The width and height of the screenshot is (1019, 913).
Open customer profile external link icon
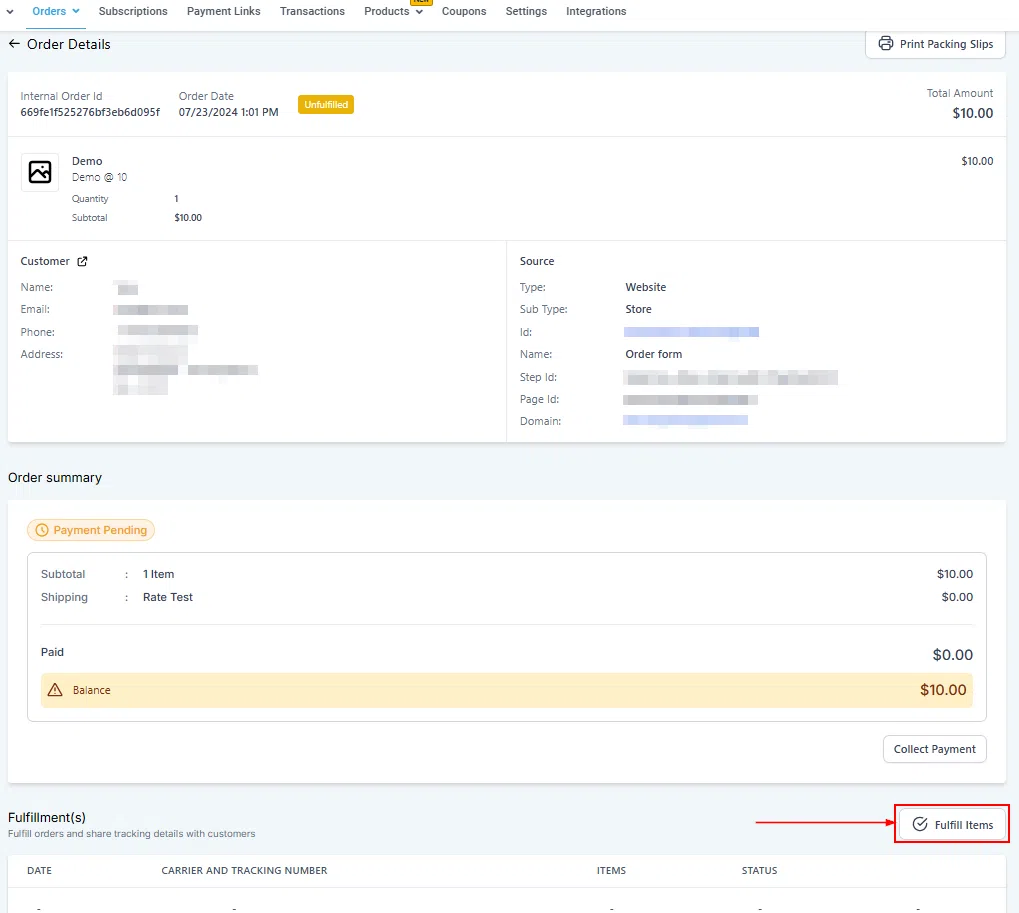click(x=83, y=261)
